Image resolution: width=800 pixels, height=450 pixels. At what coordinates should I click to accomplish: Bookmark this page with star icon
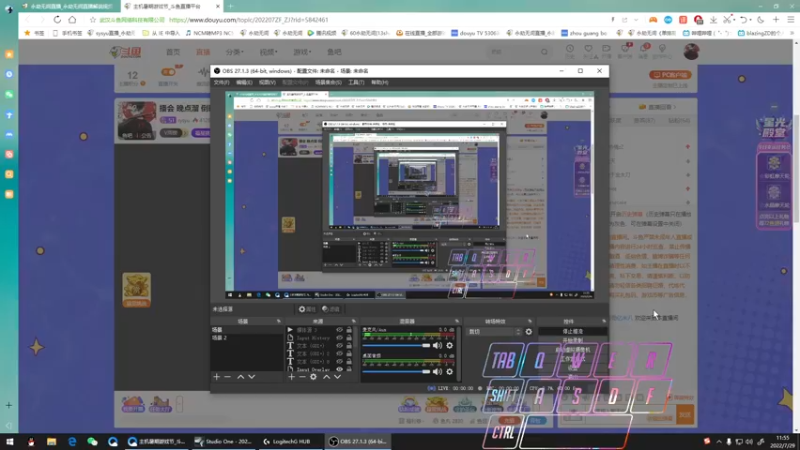[x=92, y=20]
